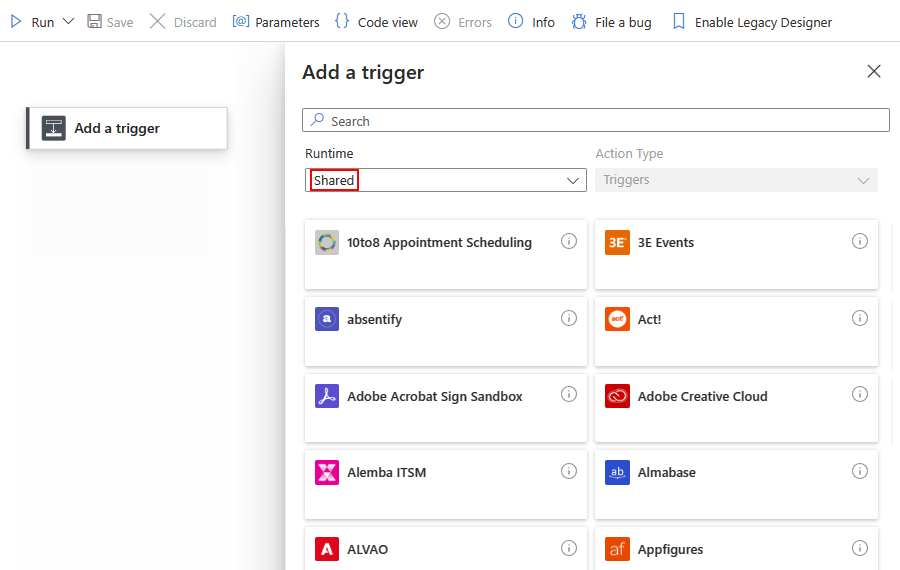Screen dimensions: 900x570
Task: Click File a bug
Action: click(x=611, y=21)
